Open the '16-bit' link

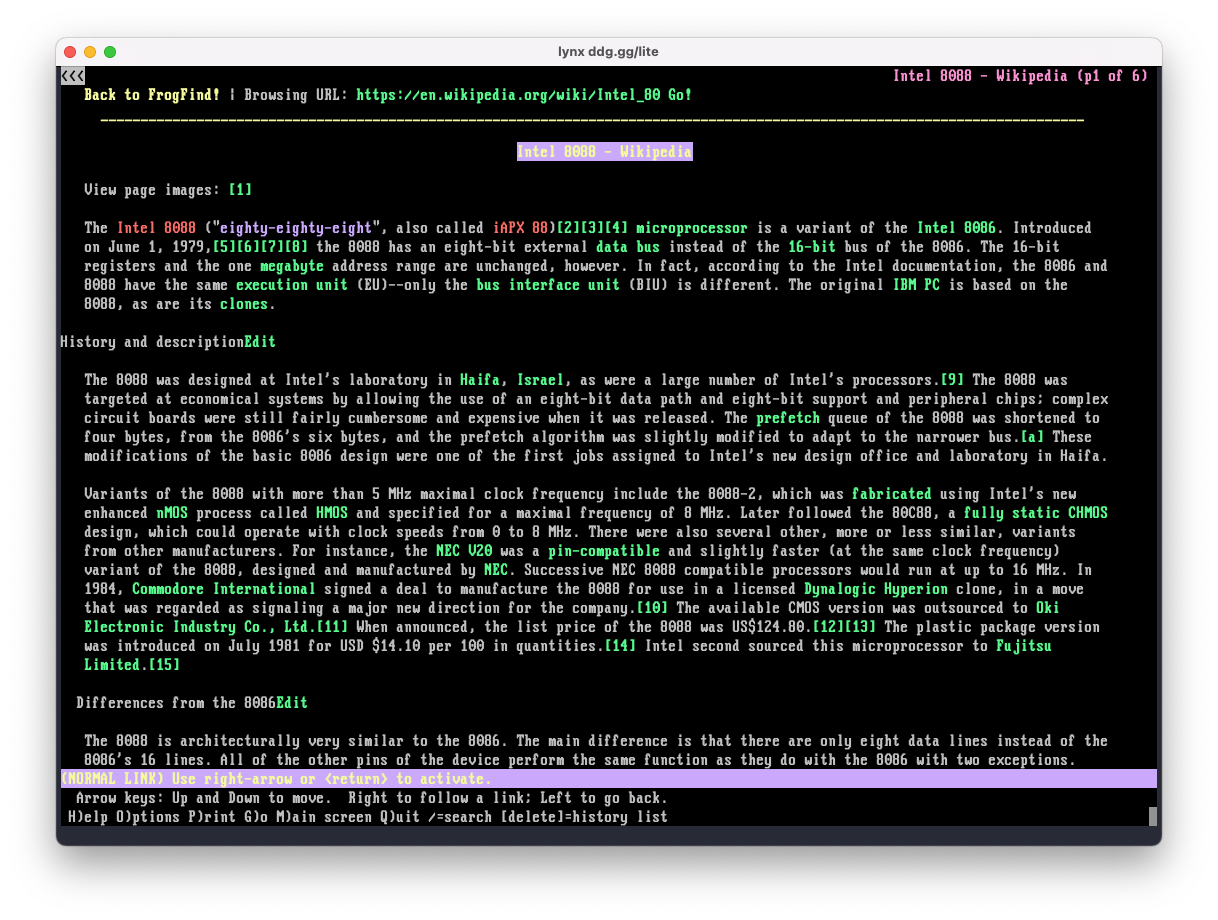(x=812, y=247)
